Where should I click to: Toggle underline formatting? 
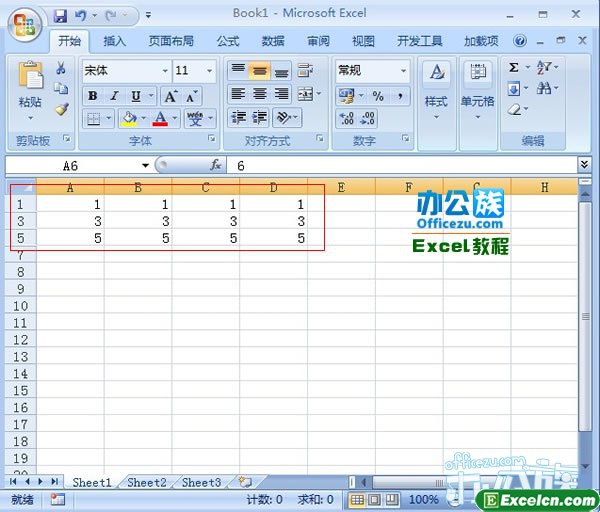point(136,96)
